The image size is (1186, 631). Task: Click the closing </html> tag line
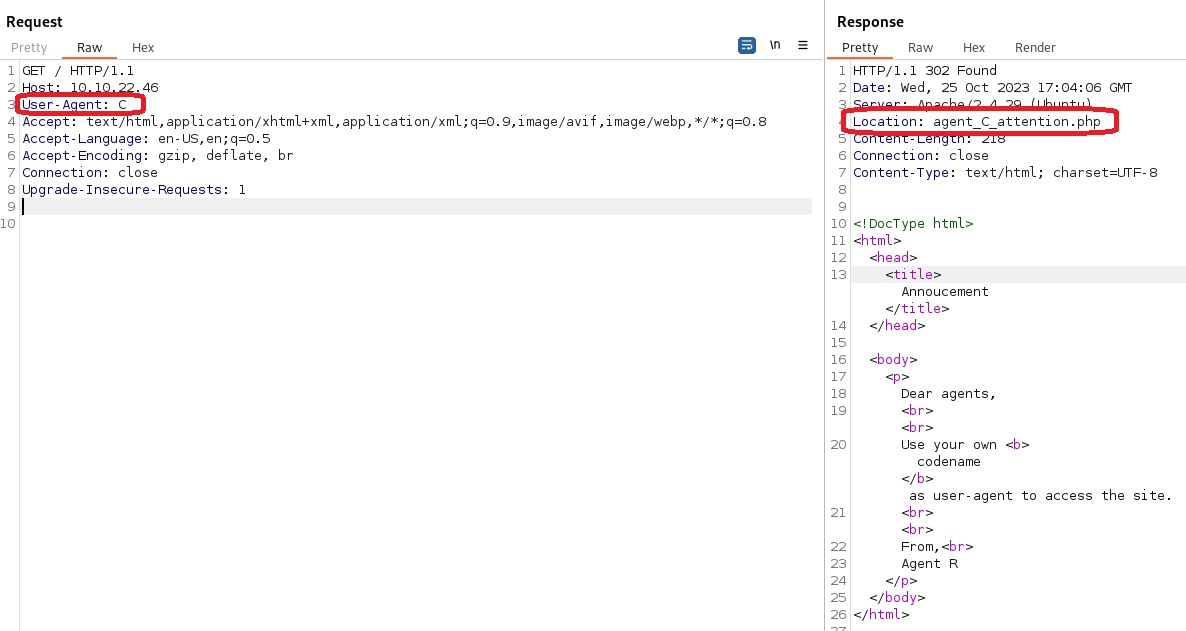(880, 615)
